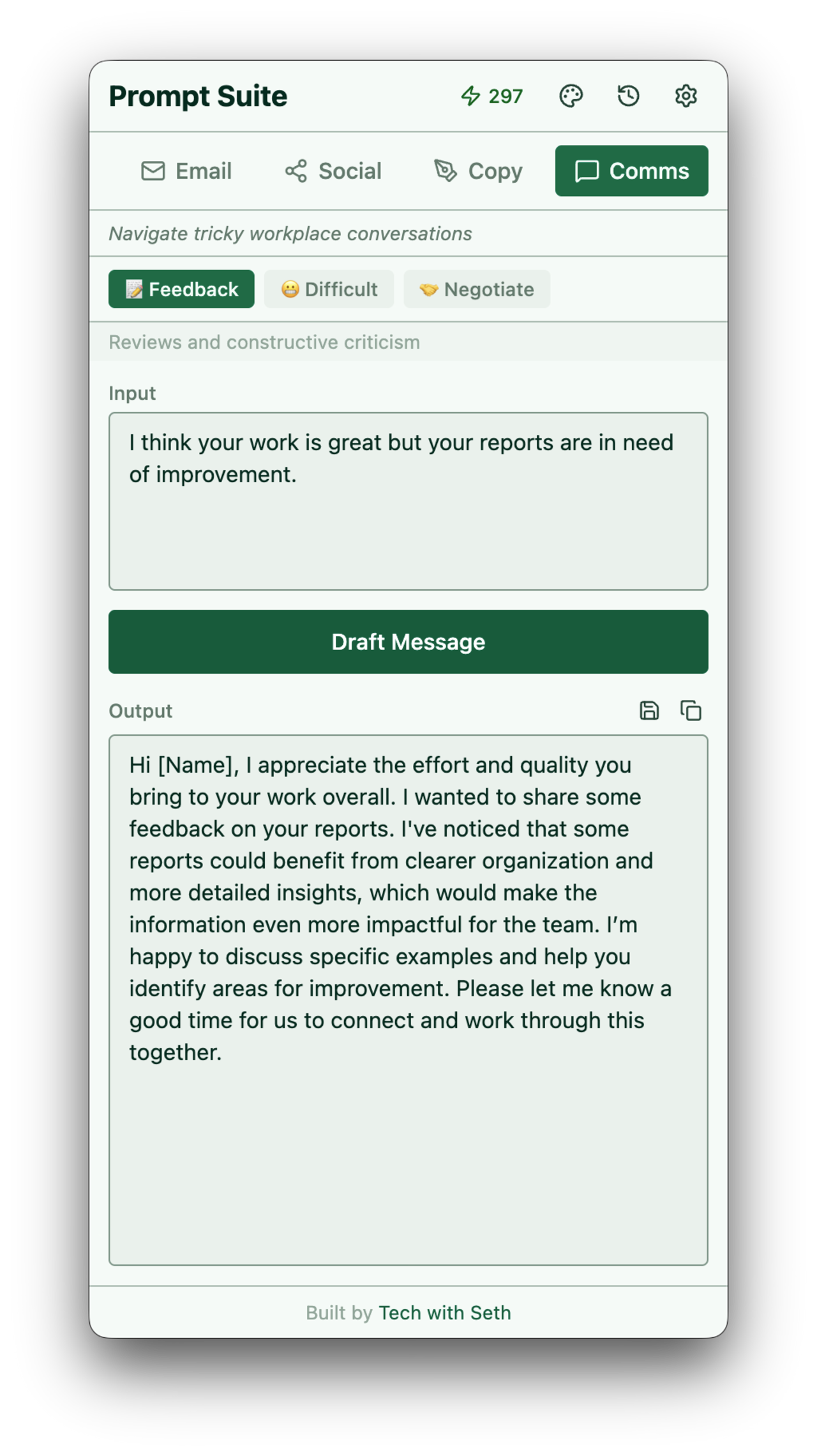Click the pen icon on the Copy tab

(x=446, y=171)
